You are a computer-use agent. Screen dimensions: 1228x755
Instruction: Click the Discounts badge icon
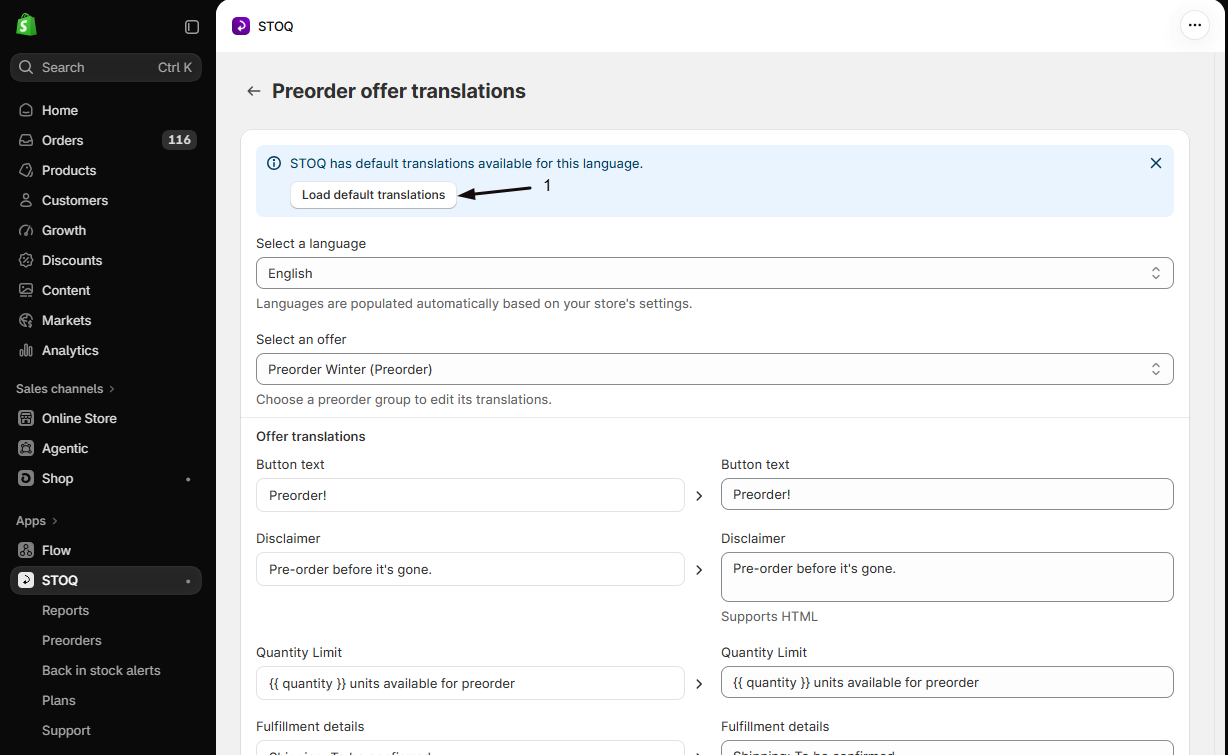coord(26,260)
